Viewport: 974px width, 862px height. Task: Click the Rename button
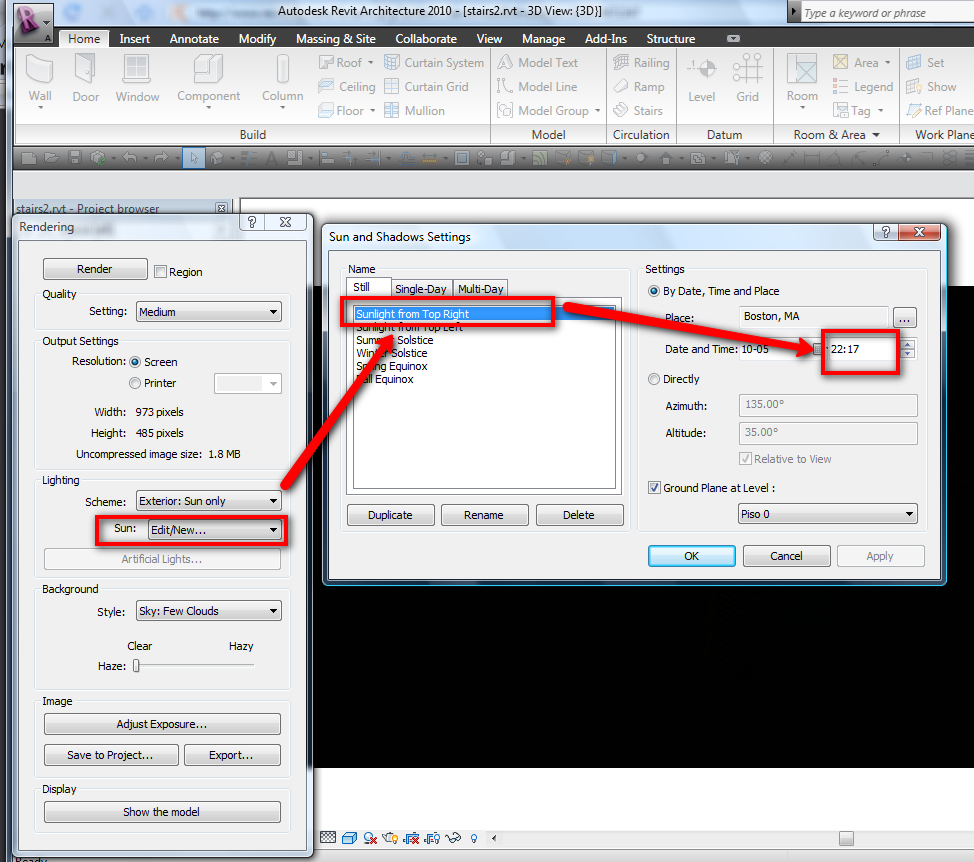point(484,515)
